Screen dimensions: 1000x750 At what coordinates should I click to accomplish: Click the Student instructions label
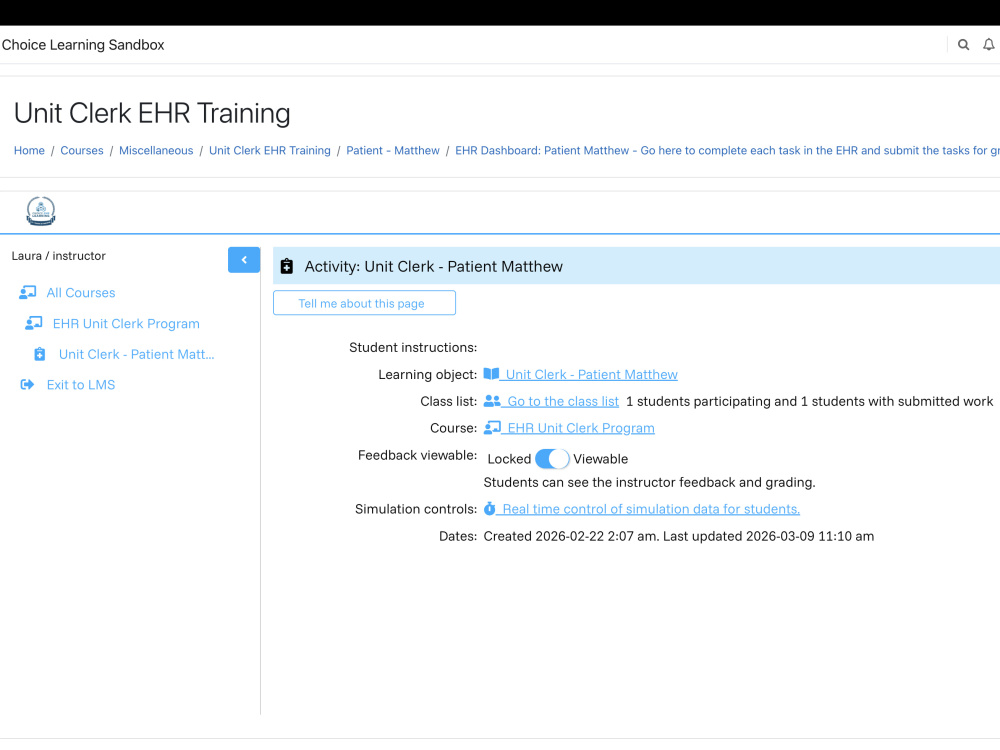(413, 348)
